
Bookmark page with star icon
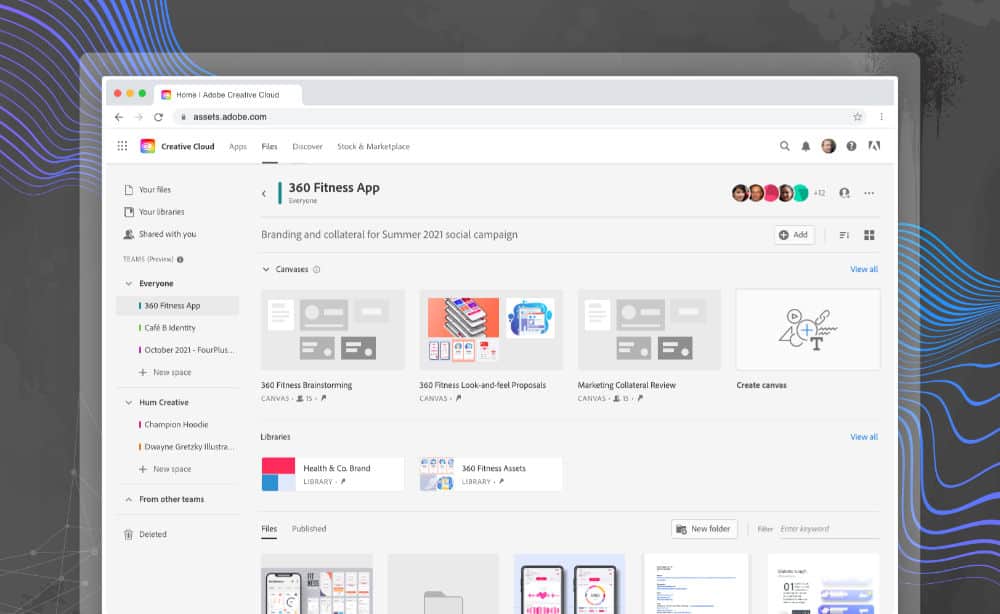pyautogui.click(x=857, y=117)
